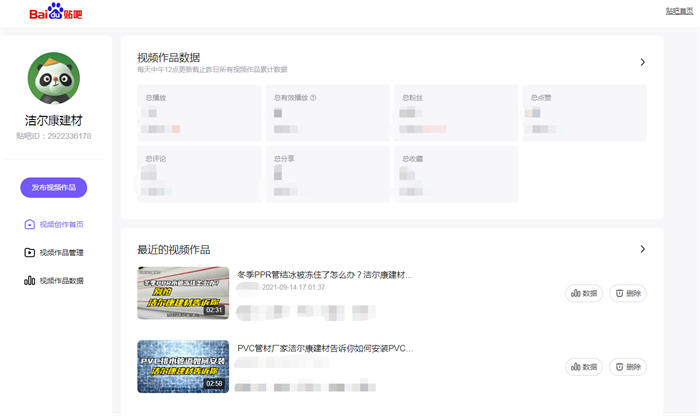Open 视频作品管理 in the sidebar
Viewport: 700px width, 416px height.
coord(60,253)
